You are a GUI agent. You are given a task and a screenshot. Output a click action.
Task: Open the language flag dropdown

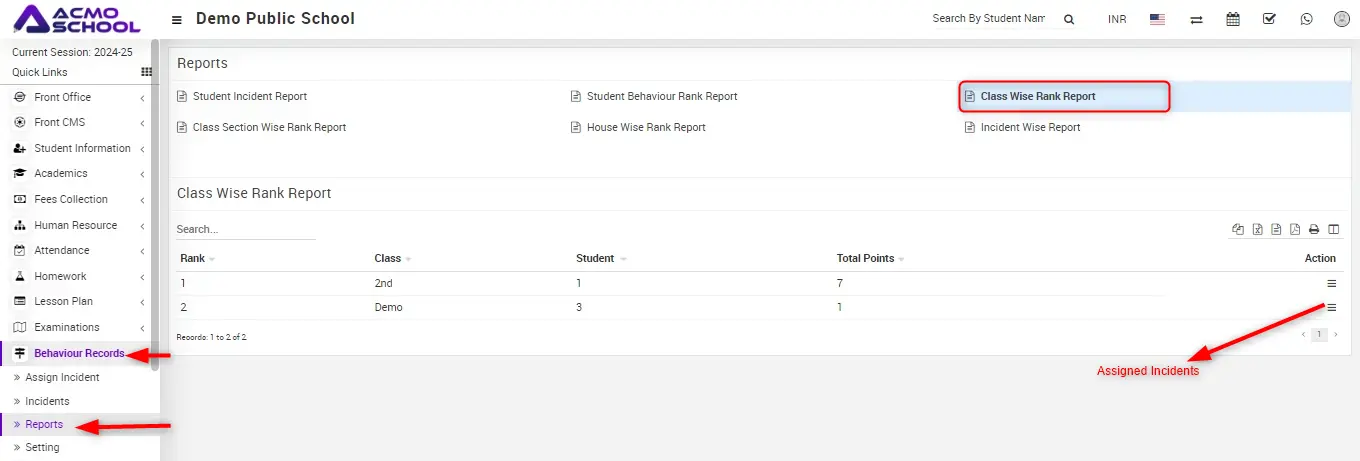pos(1157,19)
